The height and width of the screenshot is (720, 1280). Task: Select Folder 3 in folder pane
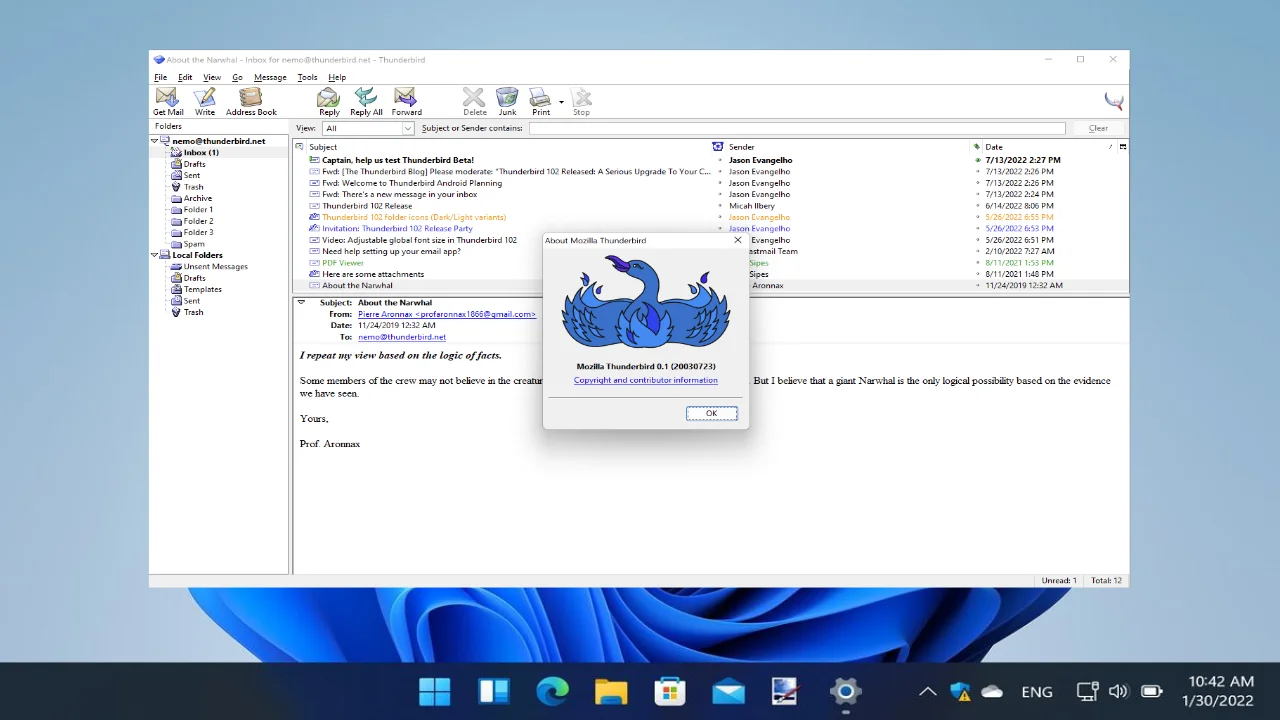(x=197, y=232)
